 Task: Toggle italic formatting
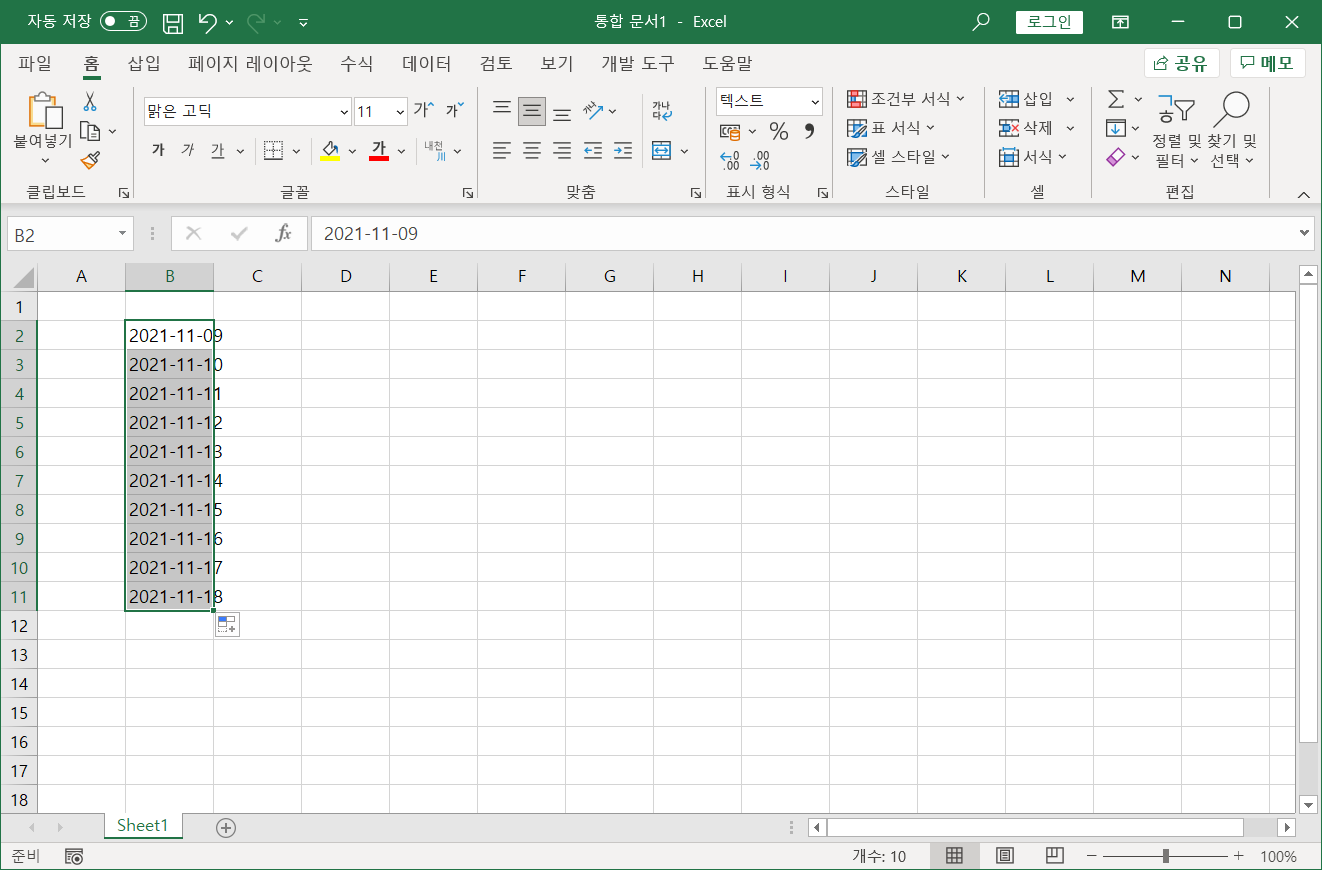click(188, 151)
